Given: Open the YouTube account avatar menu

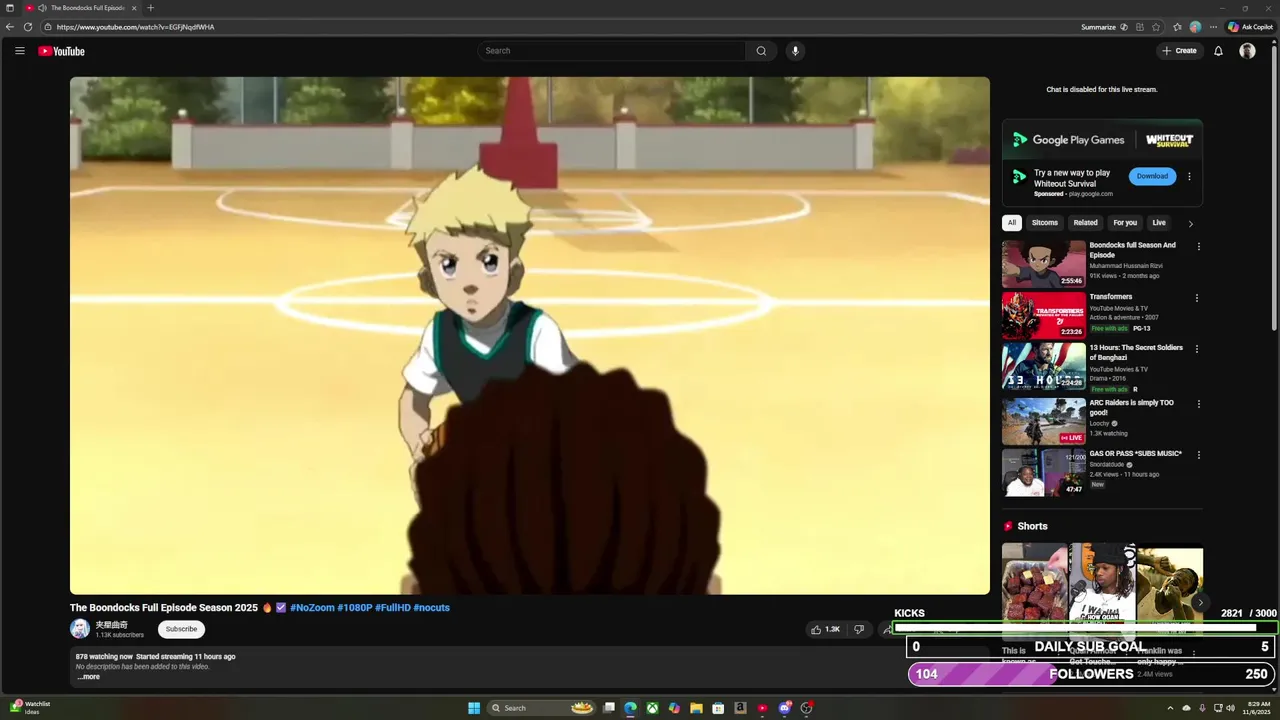Looking at the screenshot, I should pyautogui.click(x=1247, y=51).
